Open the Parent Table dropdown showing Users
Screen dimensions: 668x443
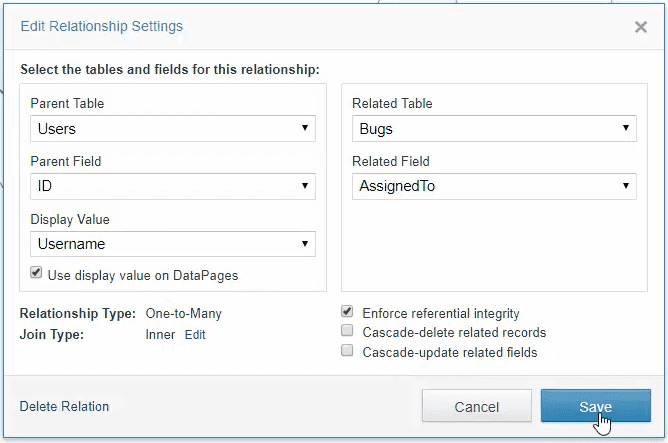pos(173,129)
